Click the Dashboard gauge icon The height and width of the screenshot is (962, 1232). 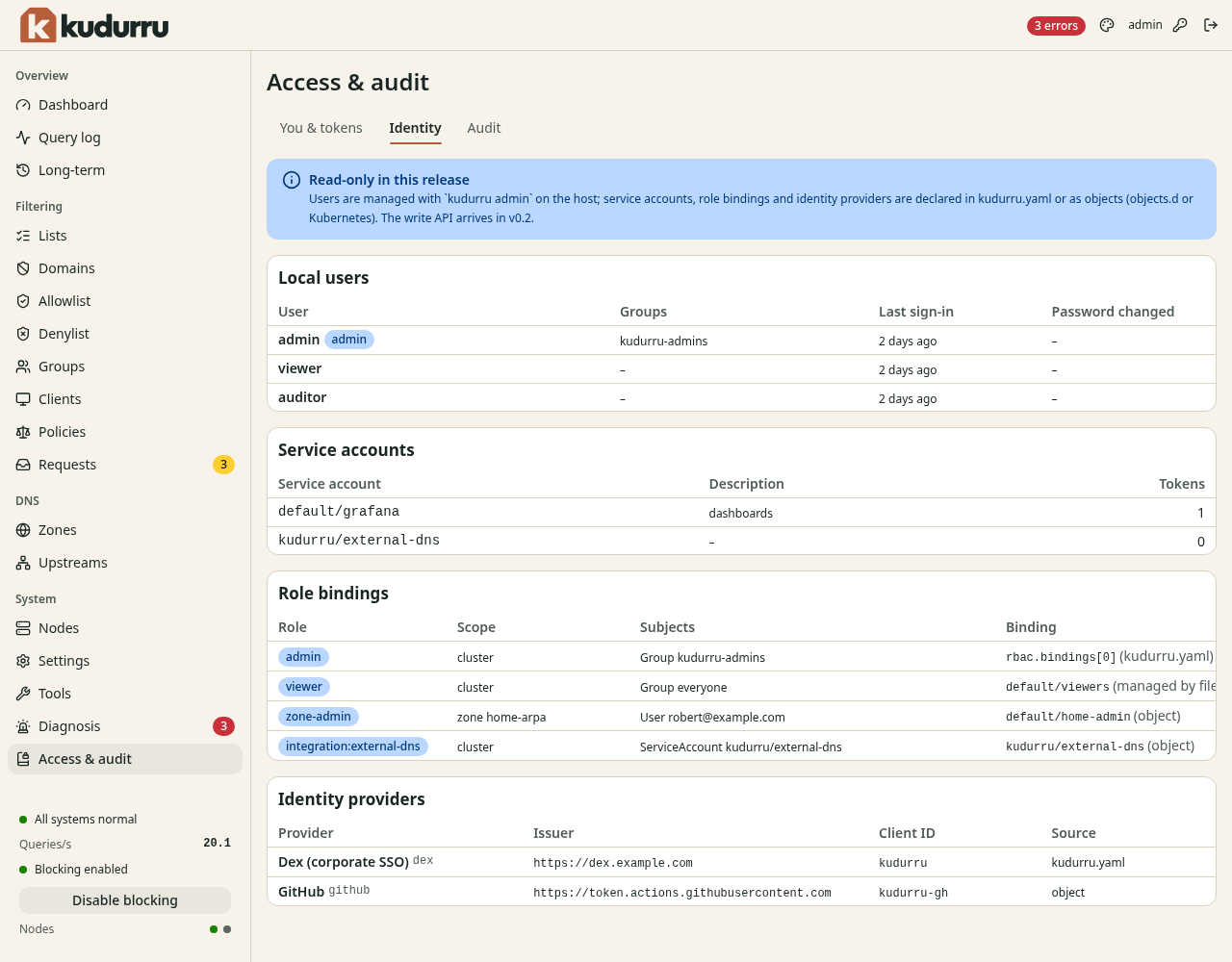(x=23, y=105)
